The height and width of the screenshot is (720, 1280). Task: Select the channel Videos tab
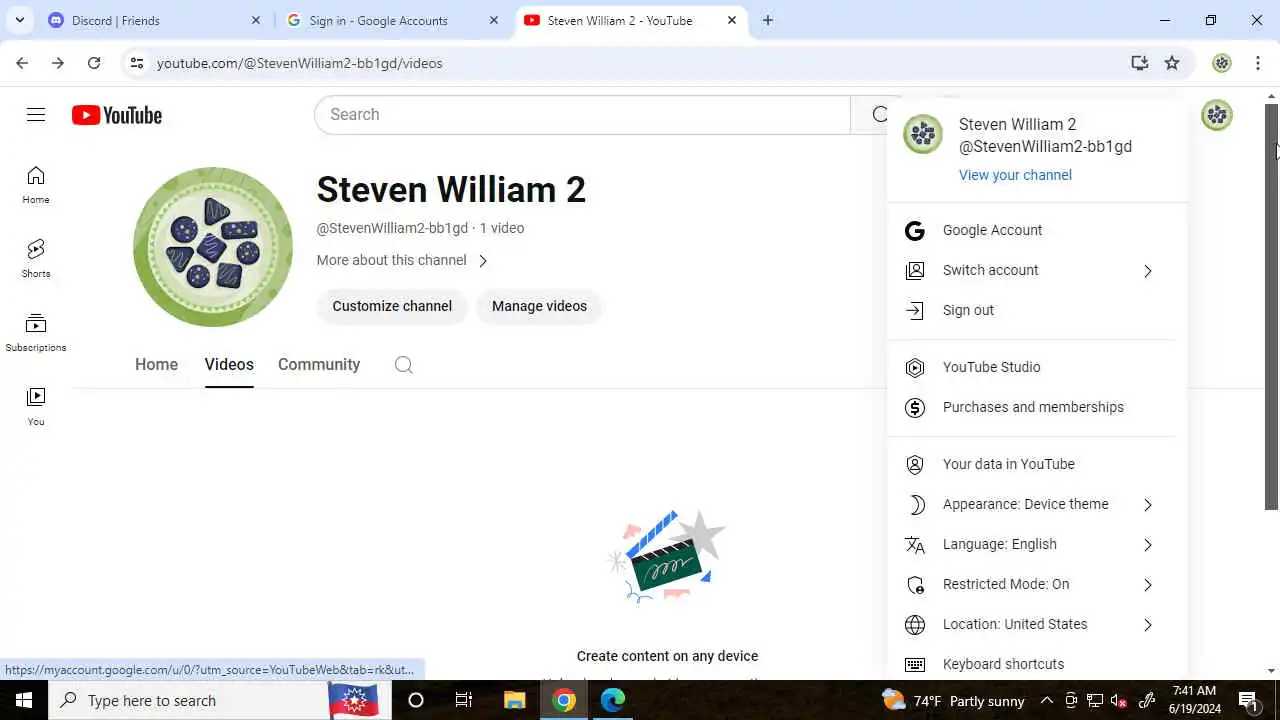point(229,365)
